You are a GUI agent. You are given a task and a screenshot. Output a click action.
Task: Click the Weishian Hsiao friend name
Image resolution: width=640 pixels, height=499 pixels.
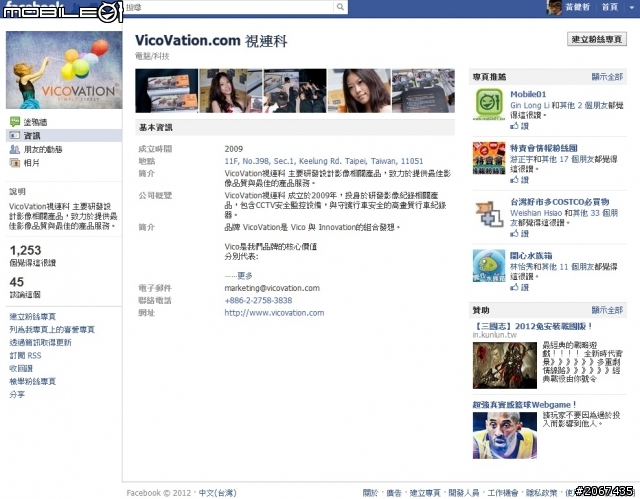(x=536, y=213)
